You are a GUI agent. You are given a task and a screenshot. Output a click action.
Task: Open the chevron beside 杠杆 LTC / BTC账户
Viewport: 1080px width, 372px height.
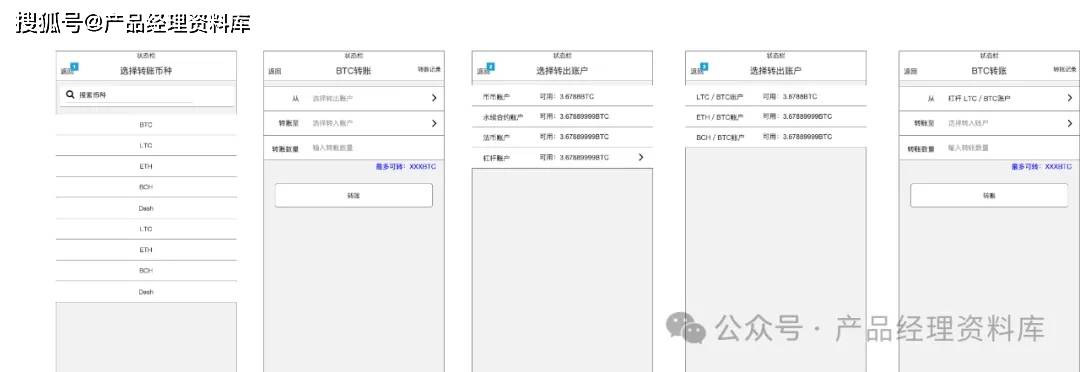click(x=1070, y=98)
